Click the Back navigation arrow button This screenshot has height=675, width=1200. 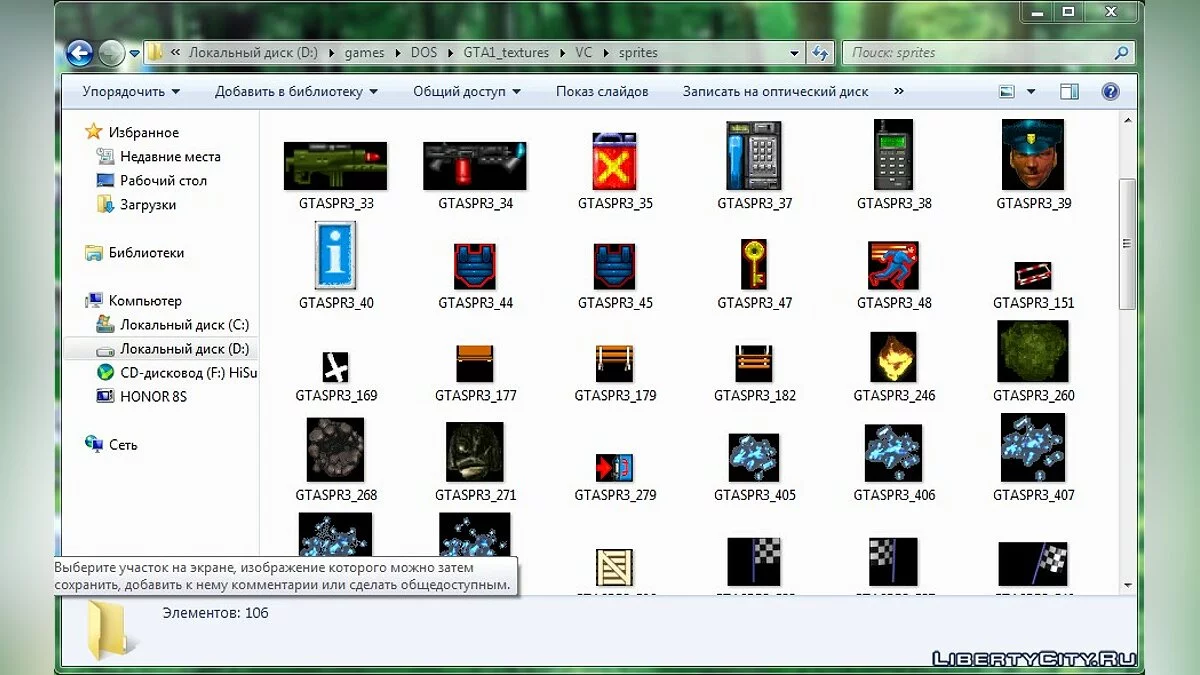point(80,53)
